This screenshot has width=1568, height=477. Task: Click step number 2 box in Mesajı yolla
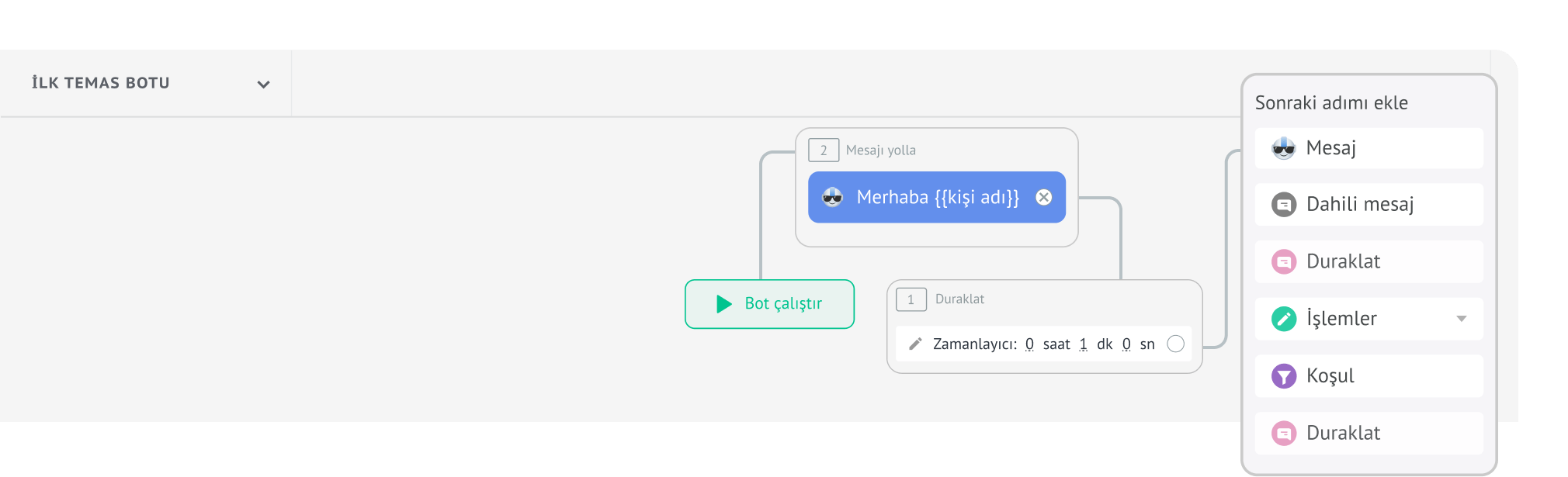click(x=824, y=150)
